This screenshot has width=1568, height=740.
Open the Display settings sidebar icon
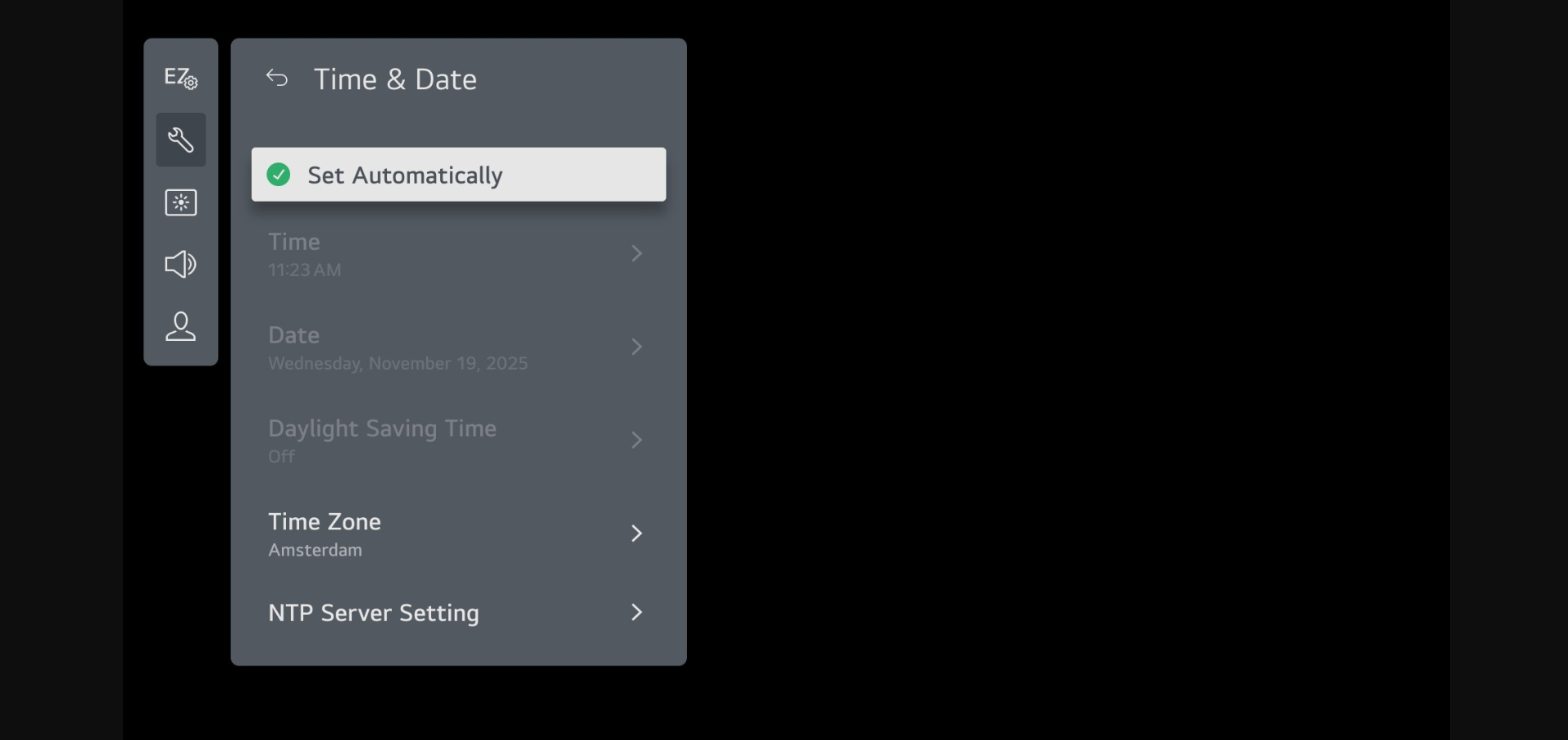tap(180, 202)
